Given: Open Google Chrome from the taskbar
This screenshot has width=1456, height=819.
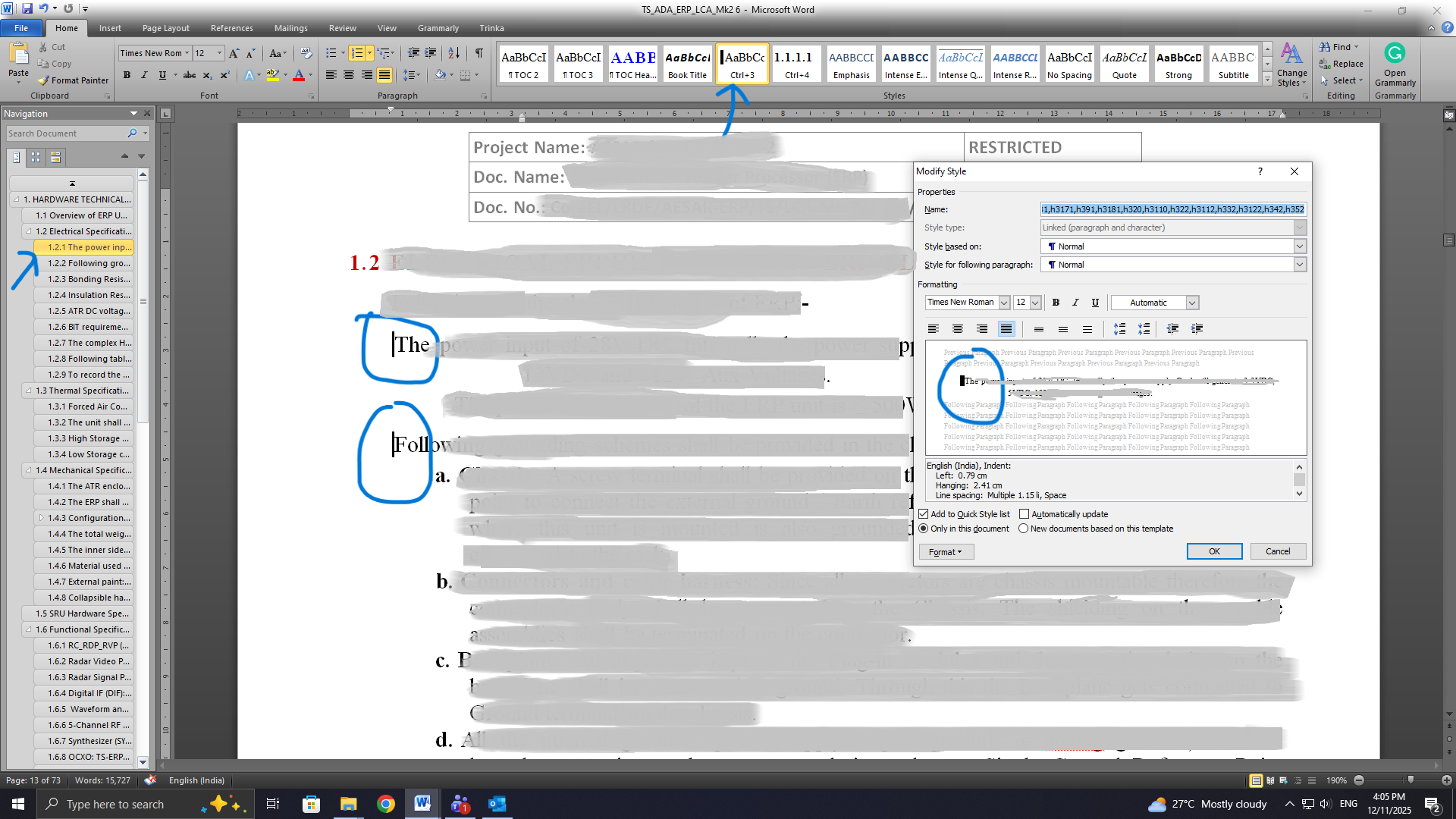Looking at the screenshot, I should 386,804.
